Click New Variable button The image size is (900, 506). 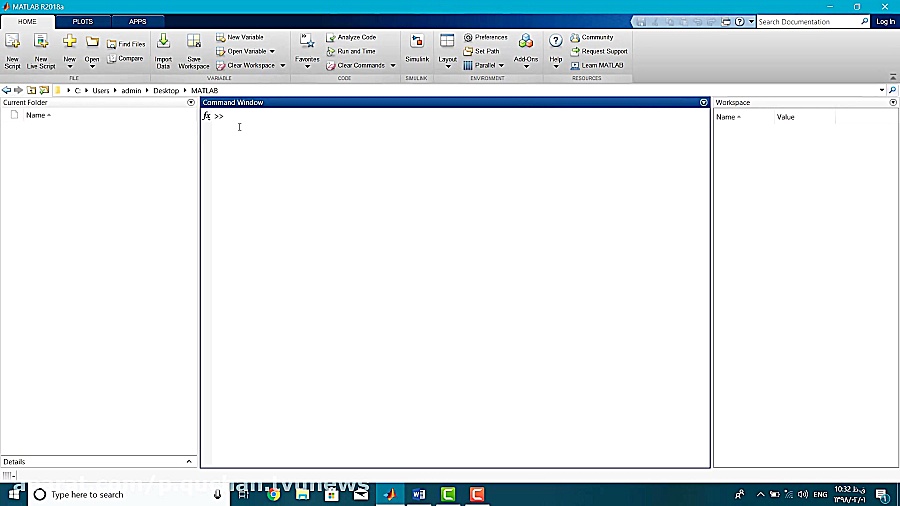coord(240,37)
